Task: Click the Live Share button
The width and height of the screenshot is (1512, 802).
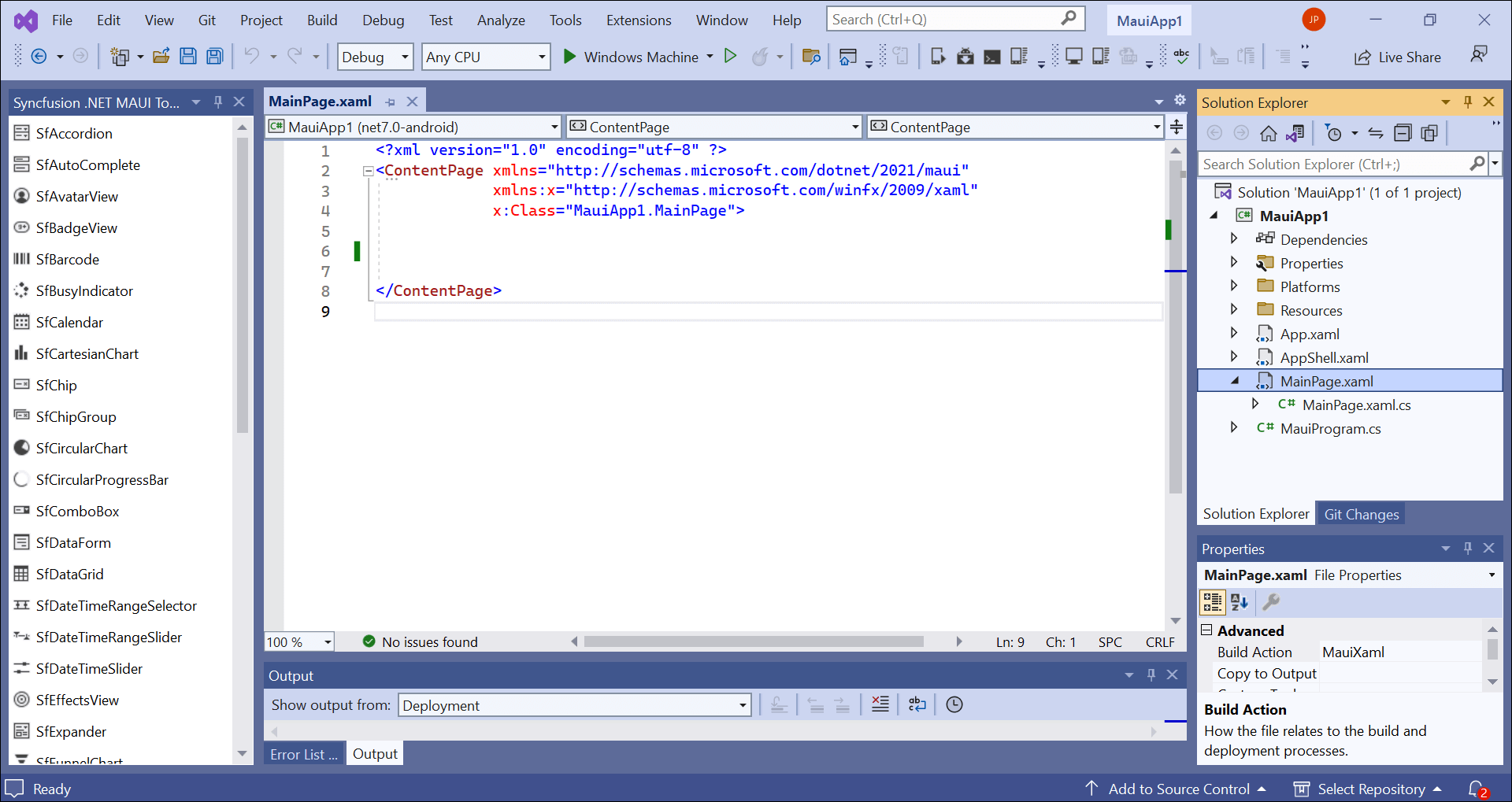Action: (x=1398, y=57)
